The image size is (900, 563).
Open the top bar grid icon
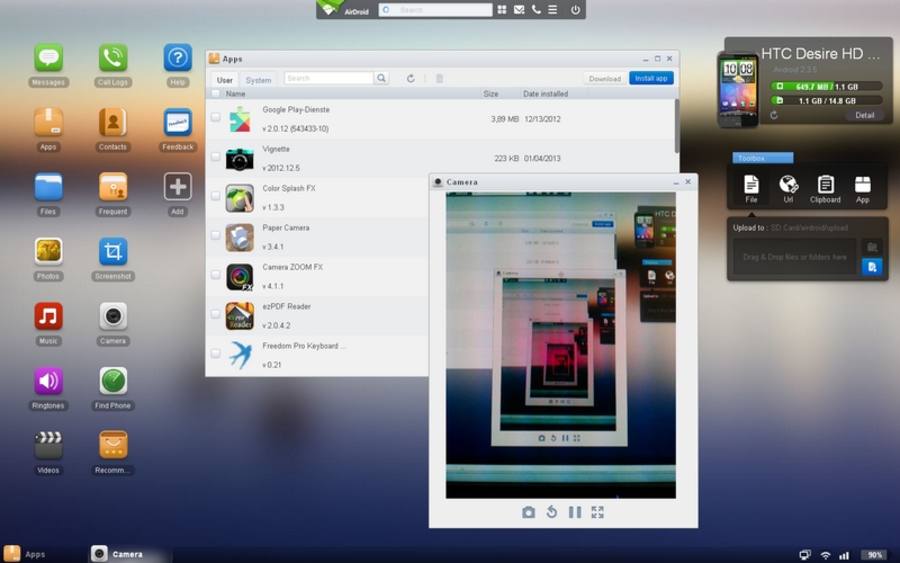point(502,10)
